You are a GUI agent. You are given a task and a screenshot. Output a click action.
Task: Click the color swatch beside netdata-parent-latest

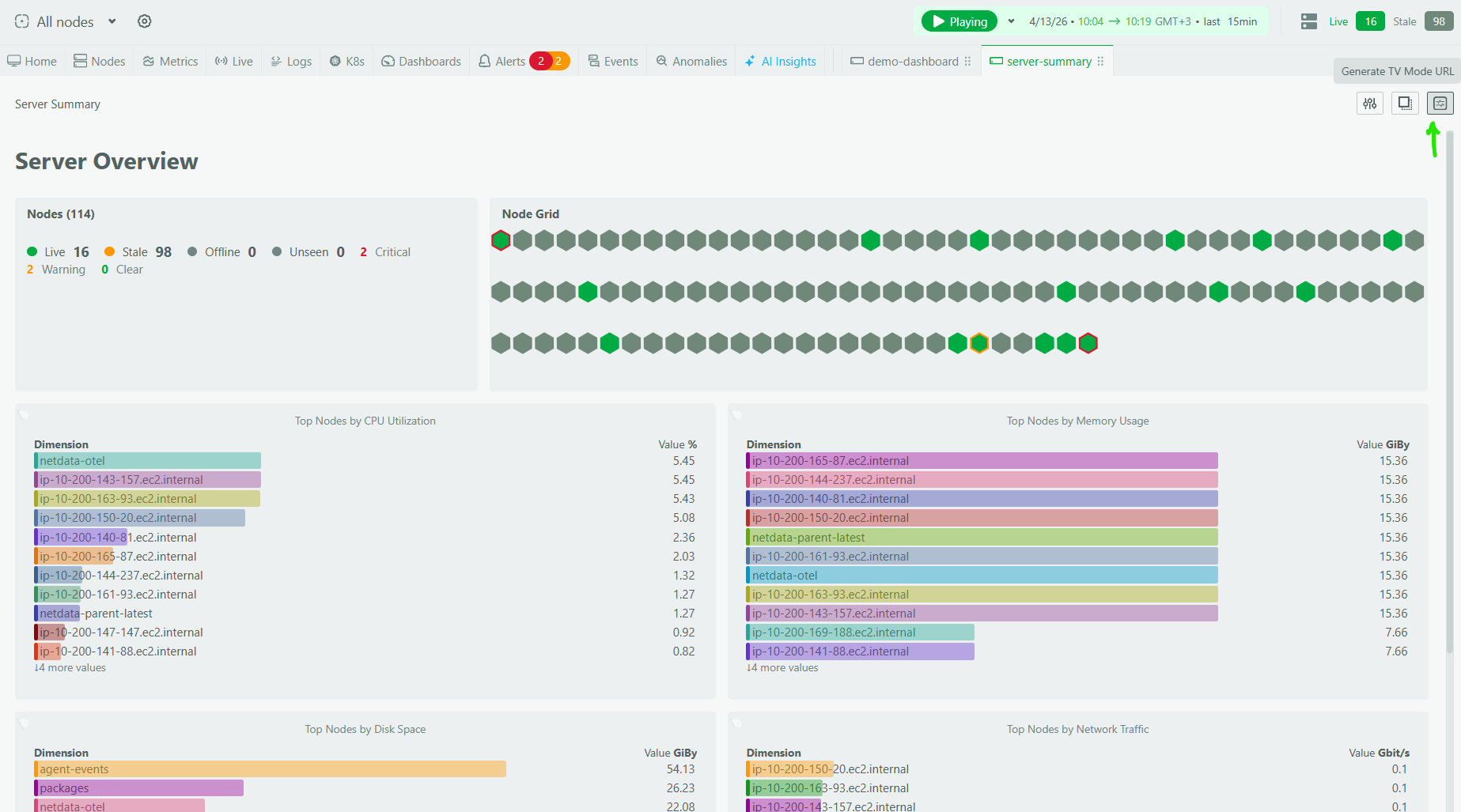(x=749, y=537)
